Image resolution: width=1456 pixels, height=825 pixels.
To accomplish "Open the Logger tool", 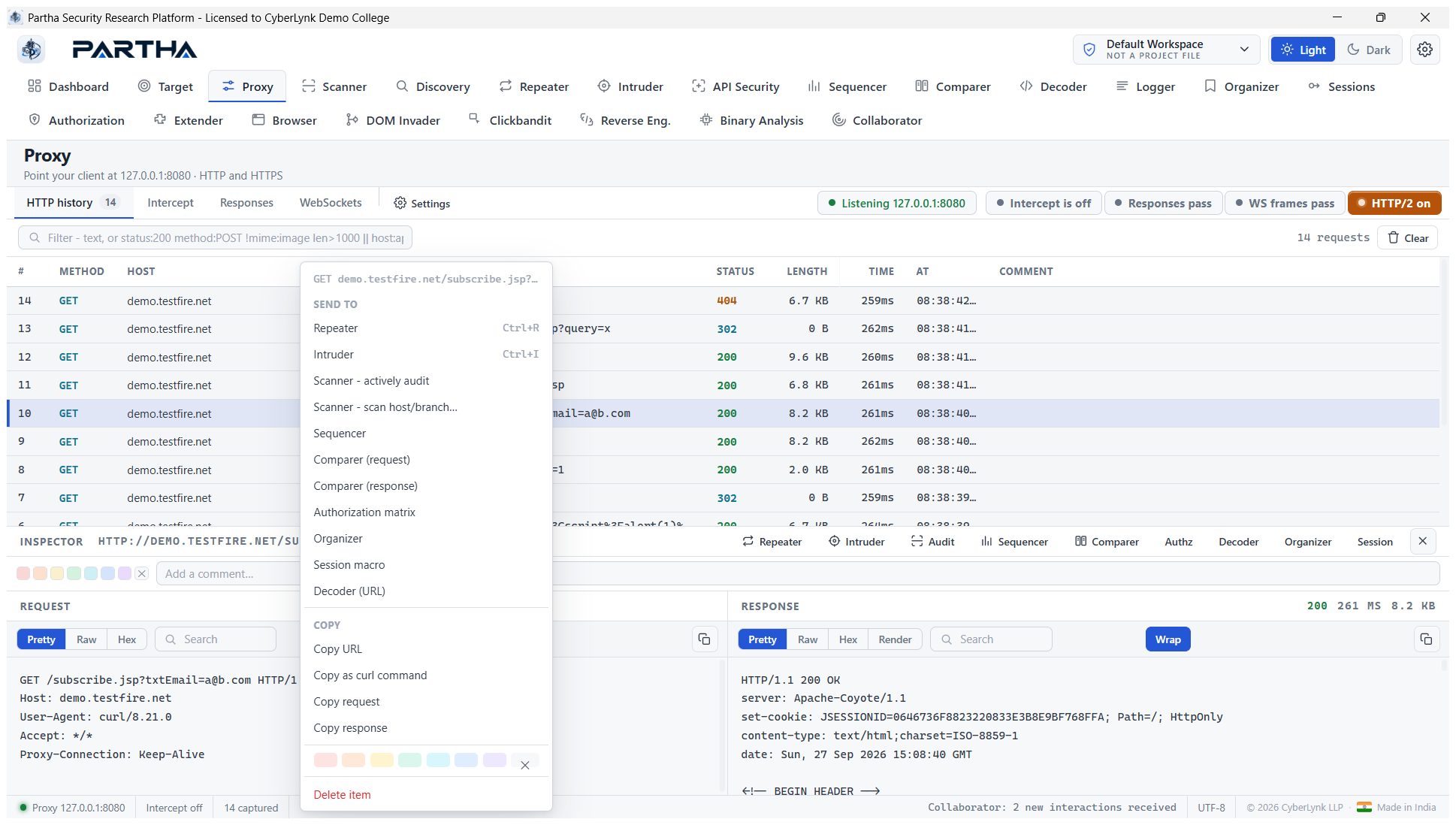I will 1146,86.
